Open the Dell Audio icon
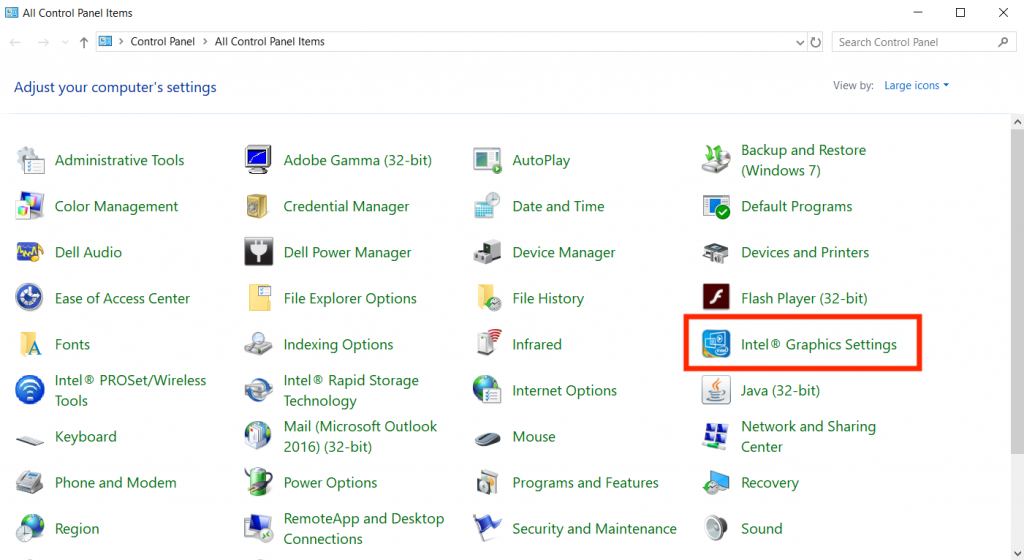Viewport: 1024px width, 560px height. pyautogui.click(x=30, y=252)
